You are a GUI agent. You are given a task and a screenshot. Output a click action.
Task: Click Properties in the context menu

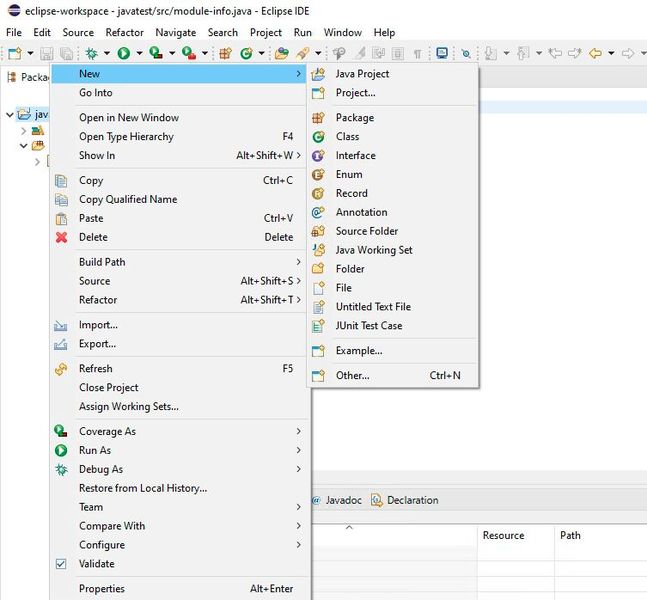pyautogui.click(x=179, y=589)
